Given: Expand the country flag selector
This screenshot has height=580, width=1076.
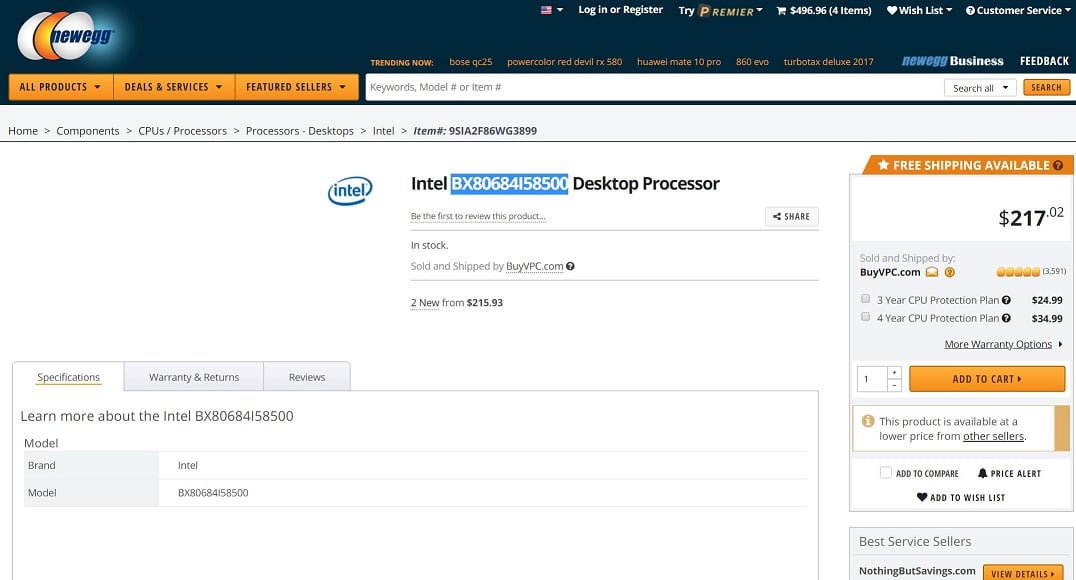Looking at the screenshot, I should [552, 10].
